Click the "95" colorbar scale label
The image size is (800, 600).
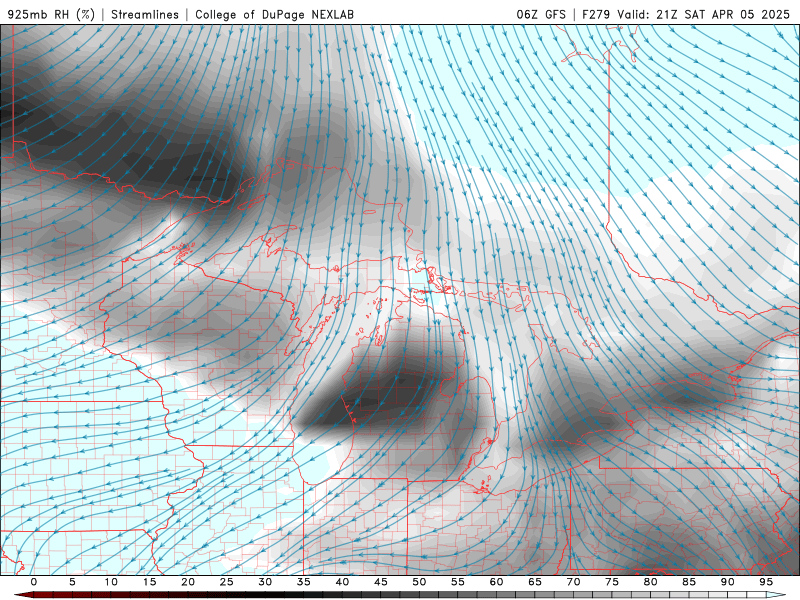[766, 582]
